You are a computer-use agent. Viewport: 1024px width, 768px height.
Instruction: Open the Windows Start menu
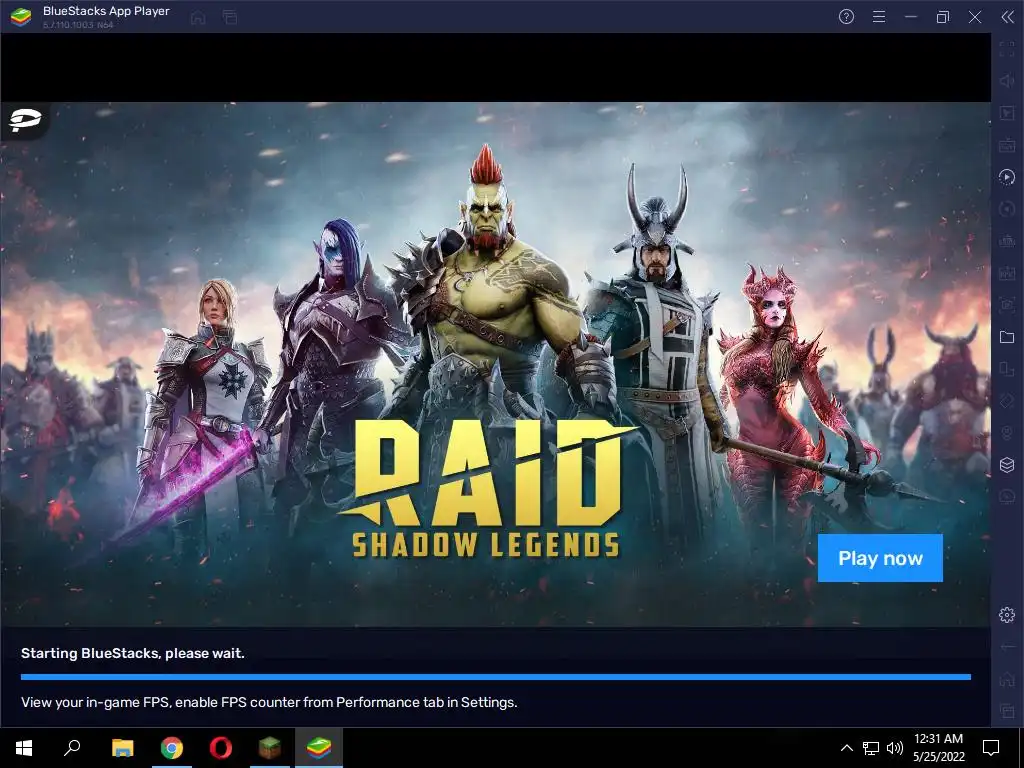(24, 748)
